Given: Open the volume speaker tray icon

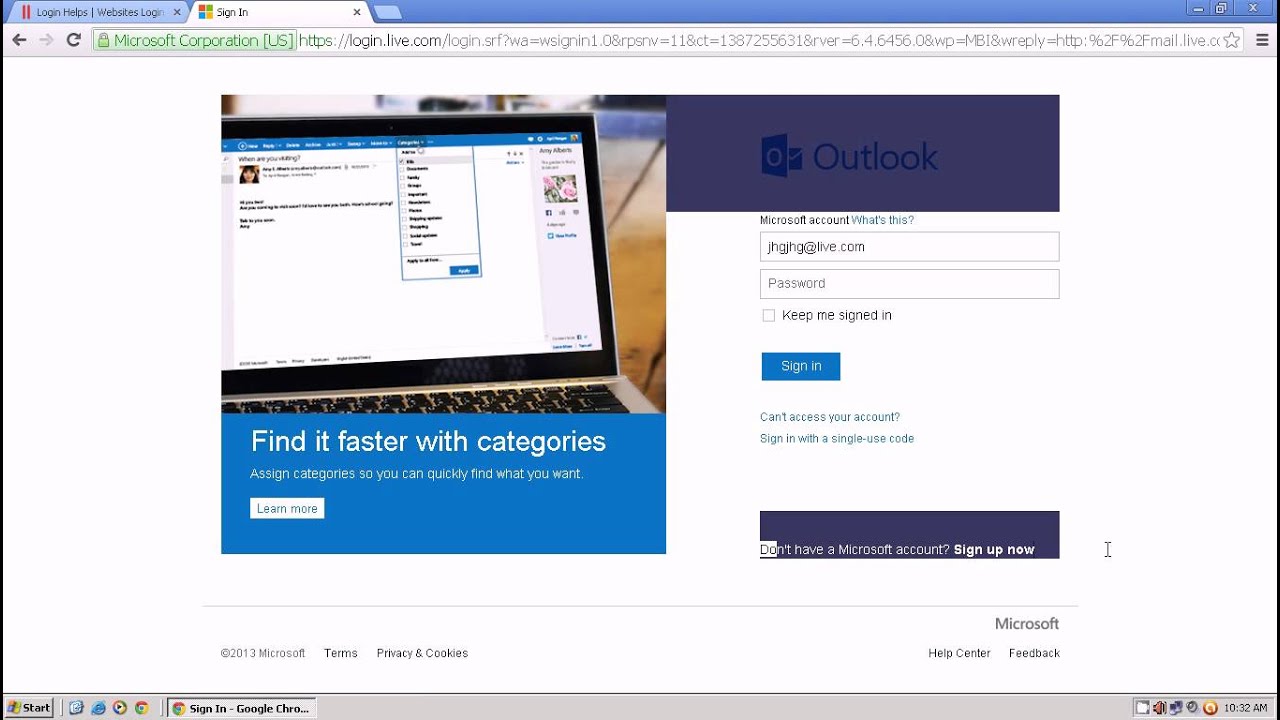Looking at the screenshot, I should tap(1159, 708).
